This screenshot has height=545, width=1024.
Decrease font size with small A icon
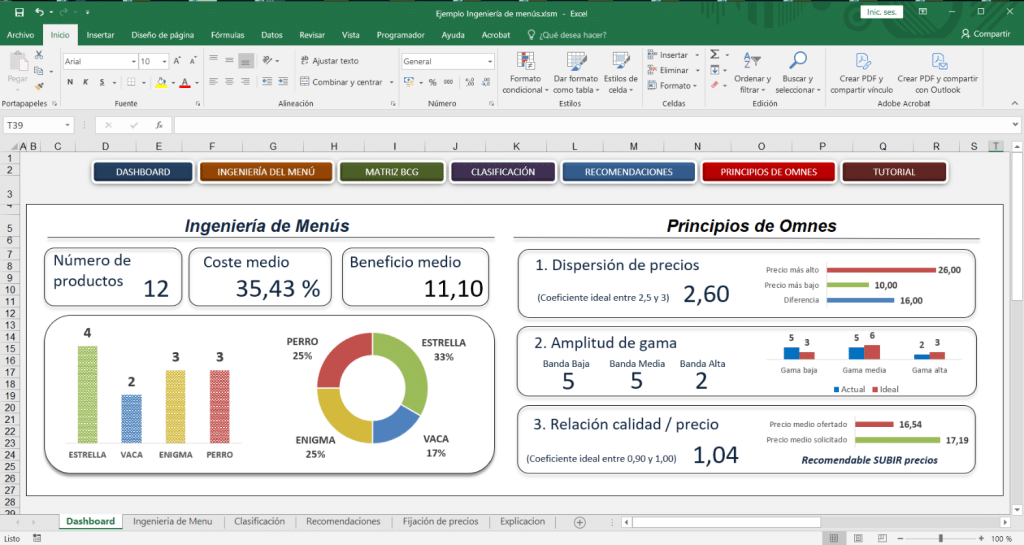193,61
